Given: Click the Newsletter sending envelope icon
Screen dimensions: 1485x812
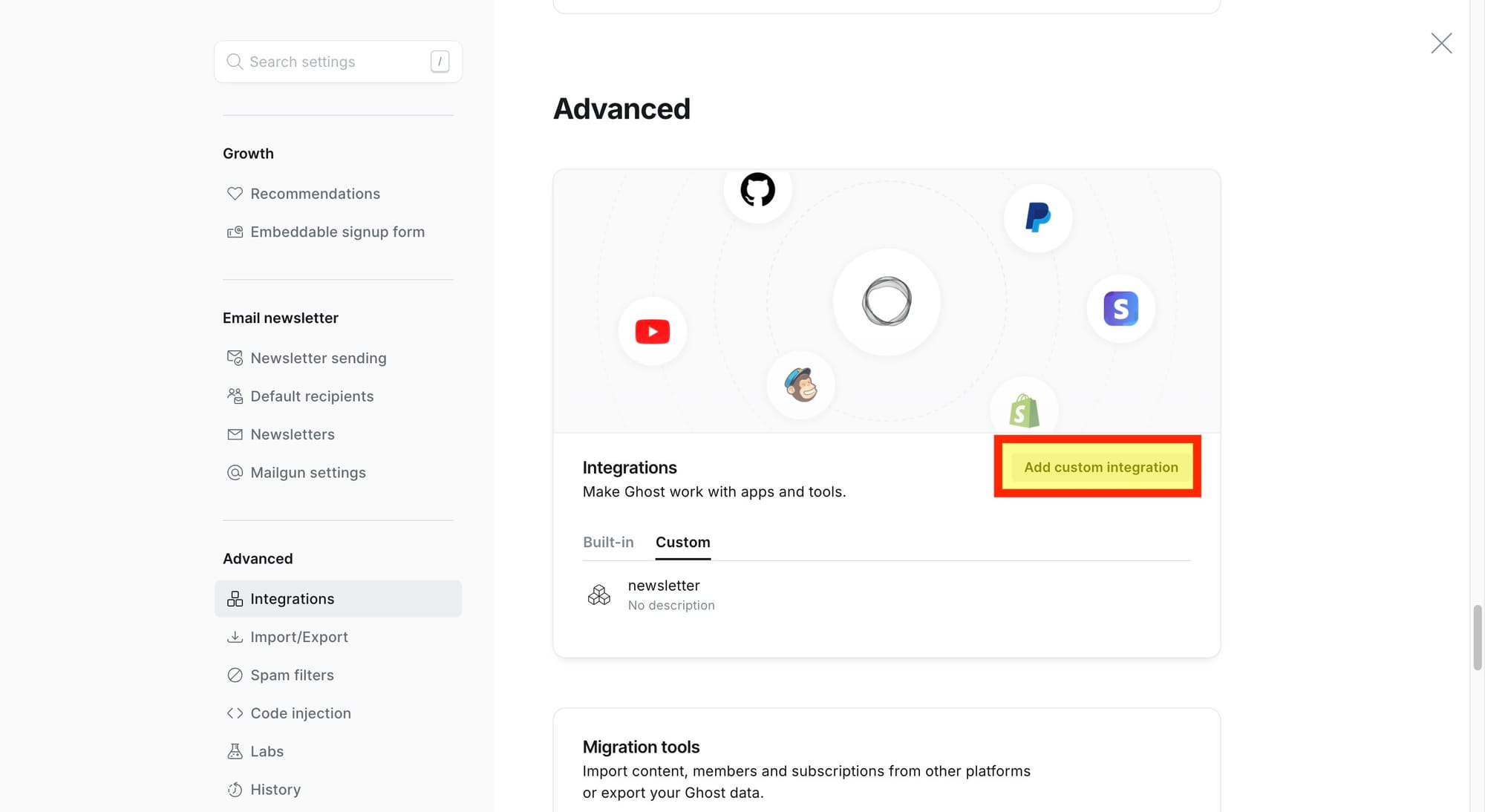Looking at the screenshot, I should [235, 358].
